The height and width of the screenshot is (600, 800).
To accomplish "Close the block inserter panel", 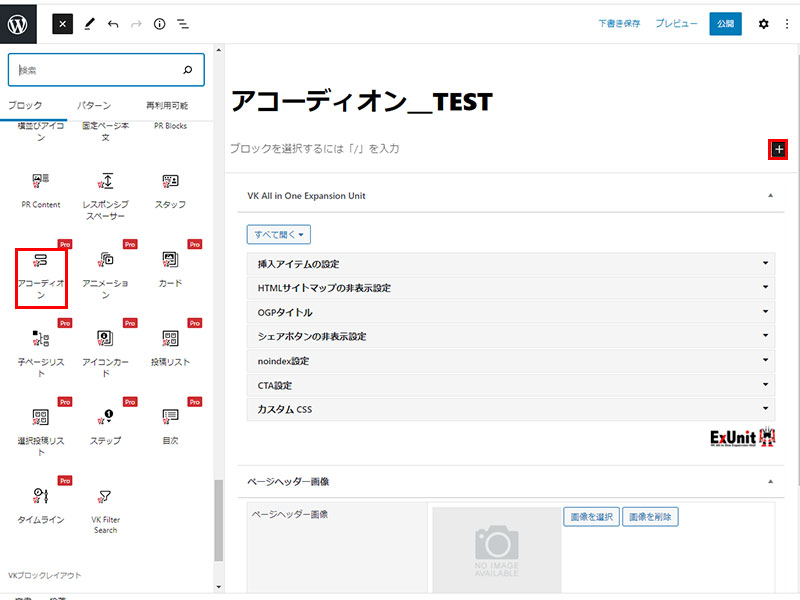I will click(63, 23).
